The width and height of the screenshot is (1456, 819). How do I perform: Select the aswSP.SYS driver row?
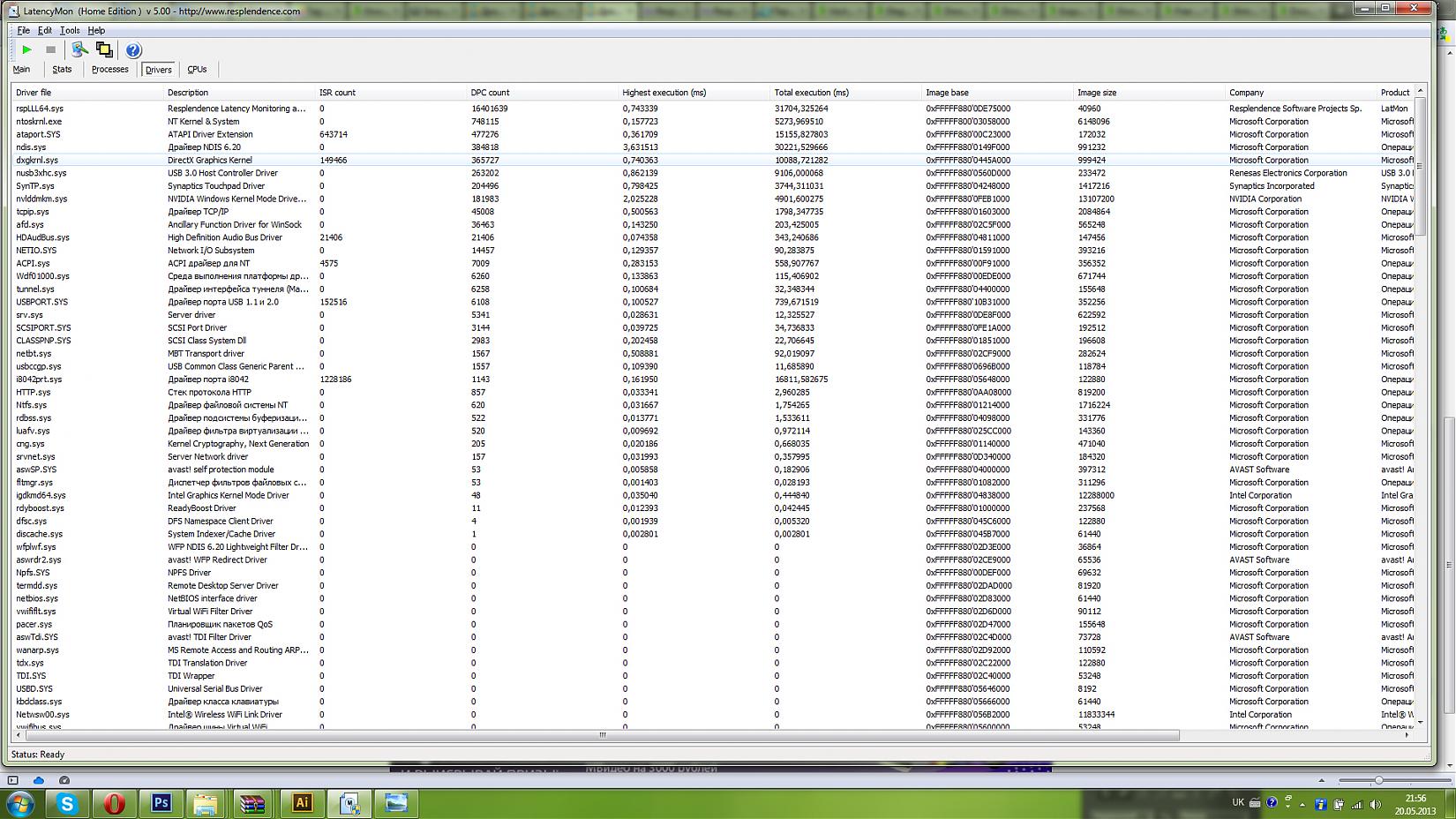click(713, 470)
